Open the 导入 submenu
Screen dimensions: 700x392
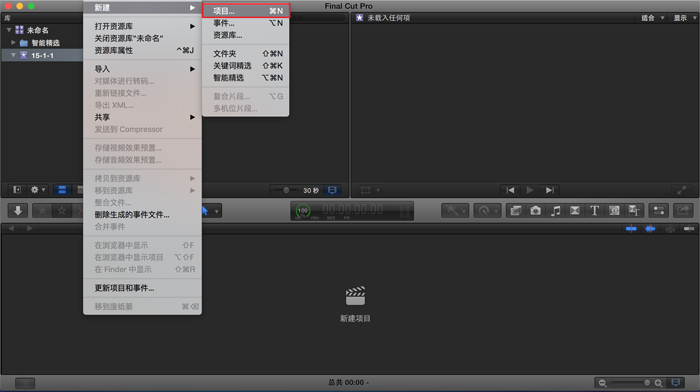coord(142,68)
